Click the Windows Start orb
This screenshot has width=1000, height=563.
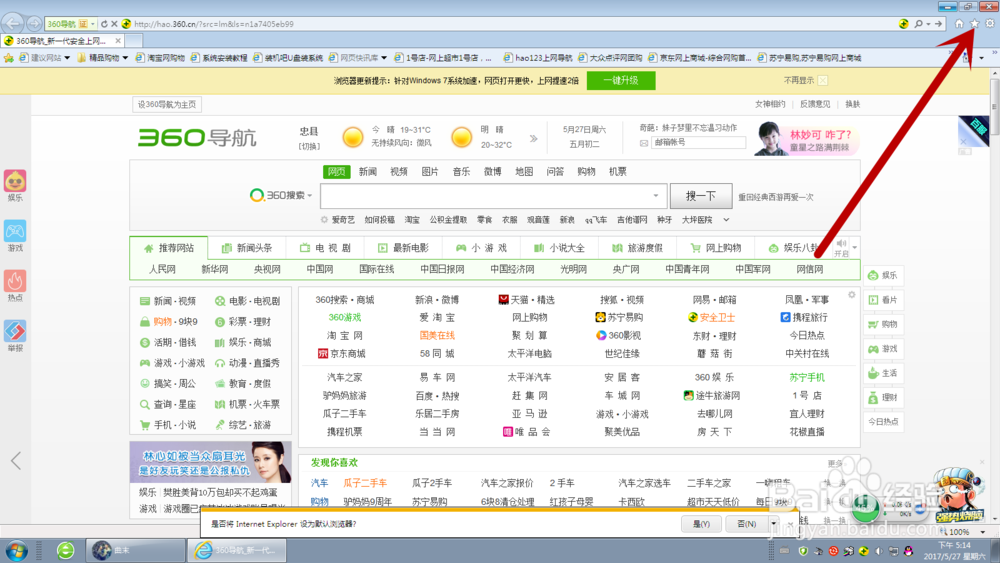point(16,550)
